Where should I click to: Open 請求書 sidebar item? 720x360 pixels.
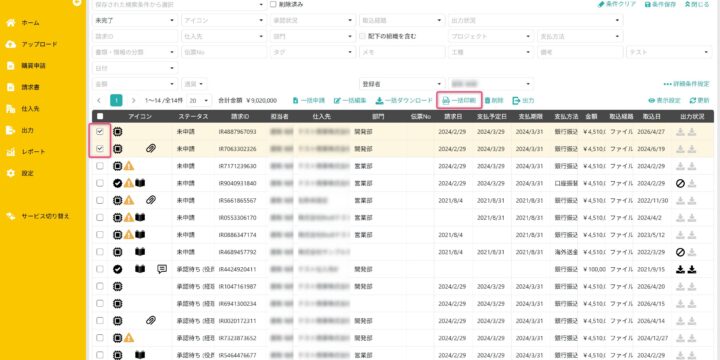pos(30,87)
